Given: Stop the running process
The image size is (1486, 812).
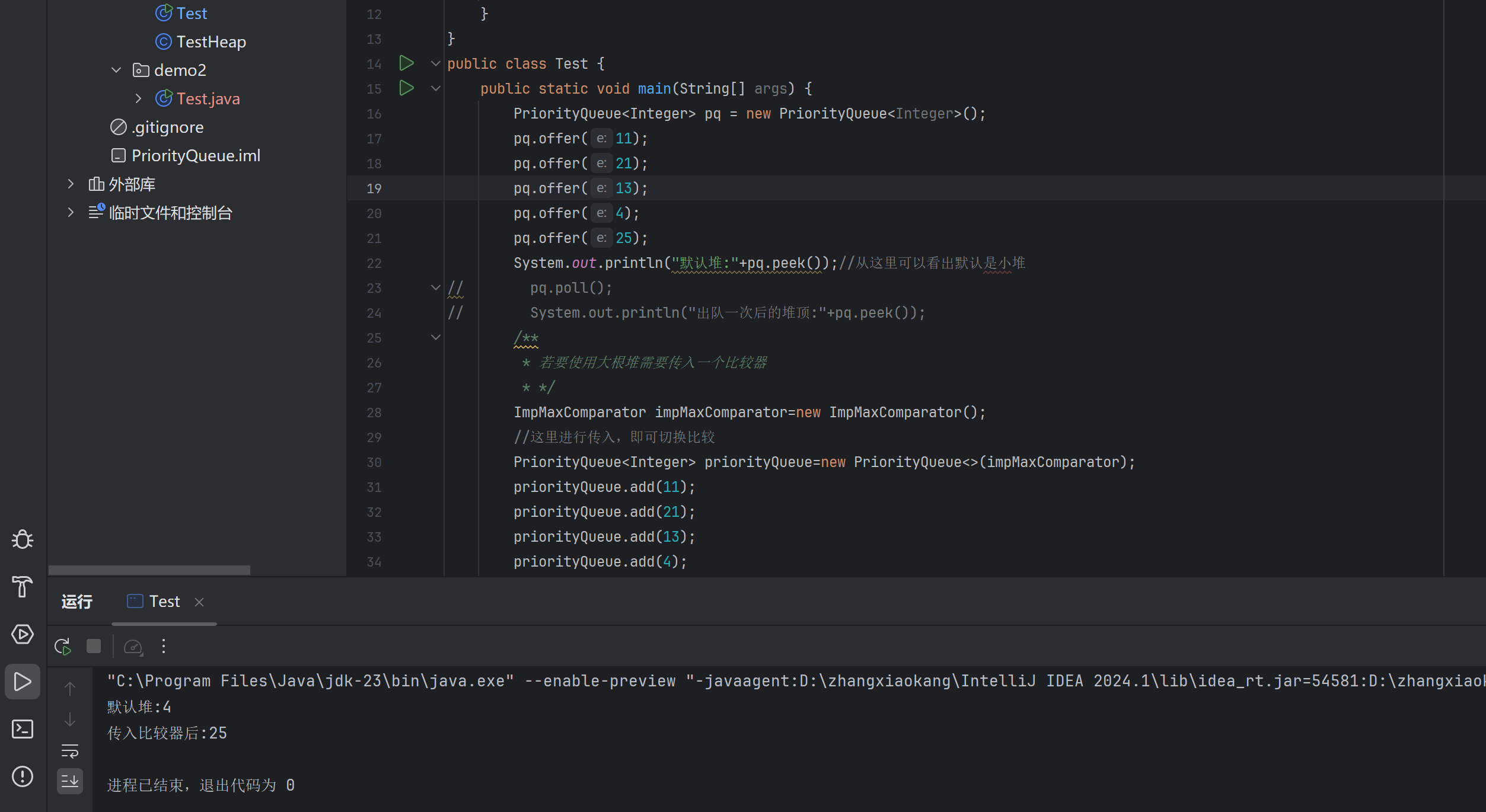Looking at the screenshot, I should pyautogui.click(x=93, y=646).
